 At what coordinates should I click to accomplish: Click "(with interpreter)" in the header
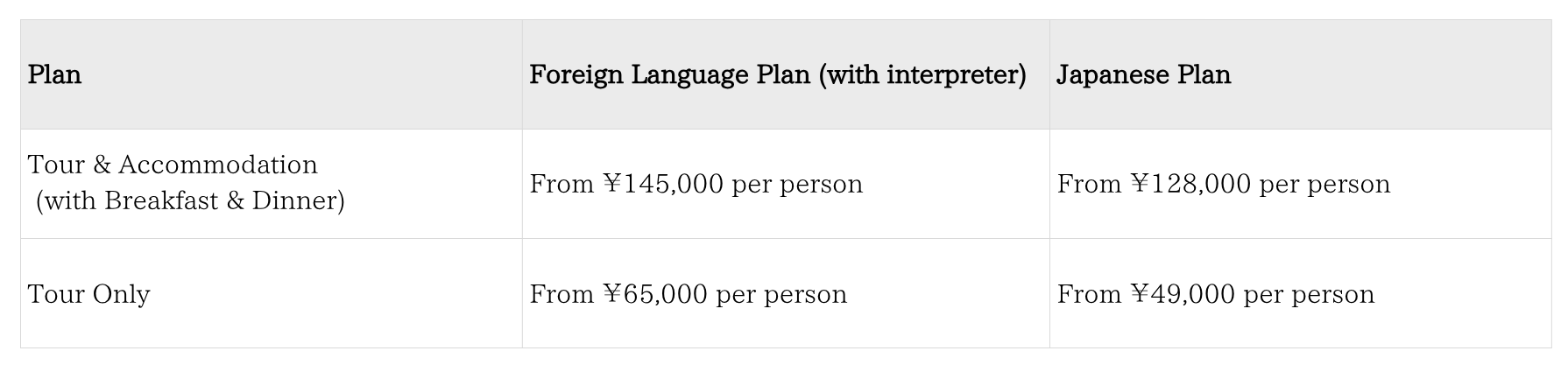click(922, 75)
